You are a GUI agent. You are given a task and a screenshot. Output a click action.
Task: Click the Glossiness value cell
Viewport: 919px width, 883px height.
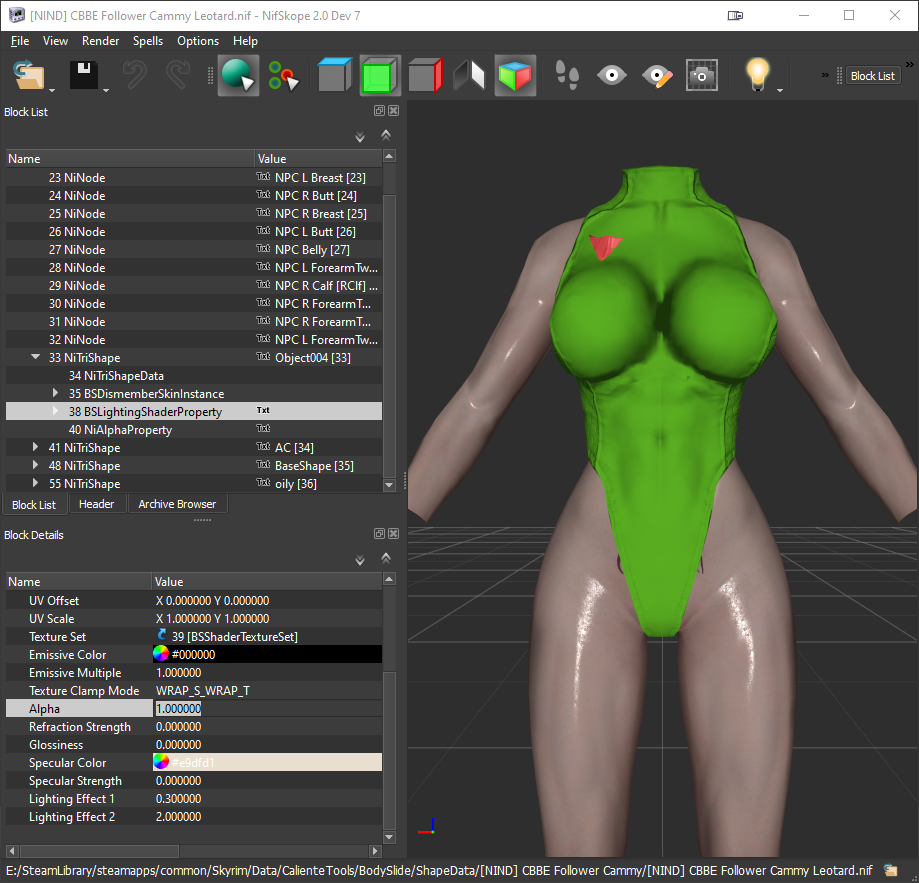(267, 745)
